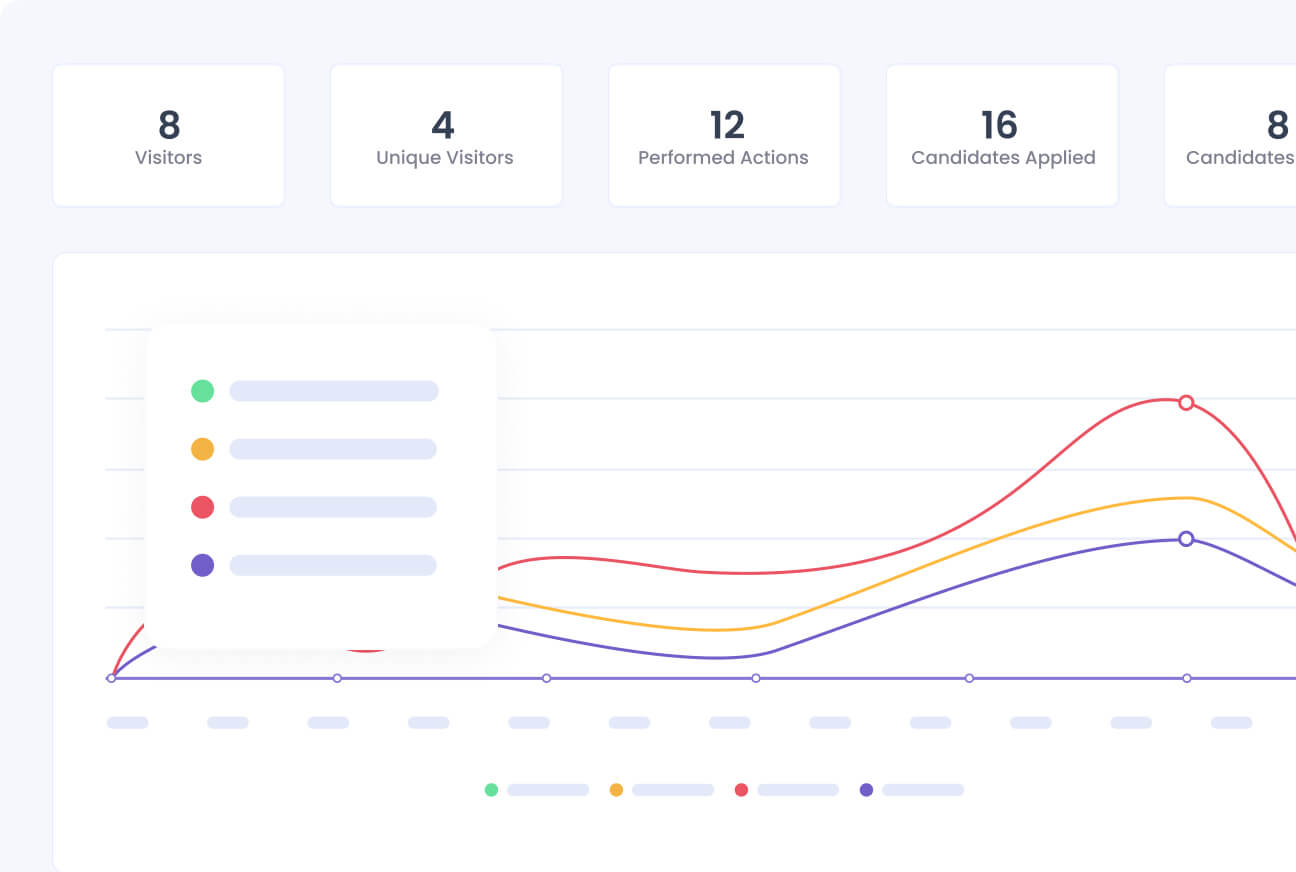1296x872 pixels.
Task: Select the red line's peak data point
Action: coord(1186,403)
